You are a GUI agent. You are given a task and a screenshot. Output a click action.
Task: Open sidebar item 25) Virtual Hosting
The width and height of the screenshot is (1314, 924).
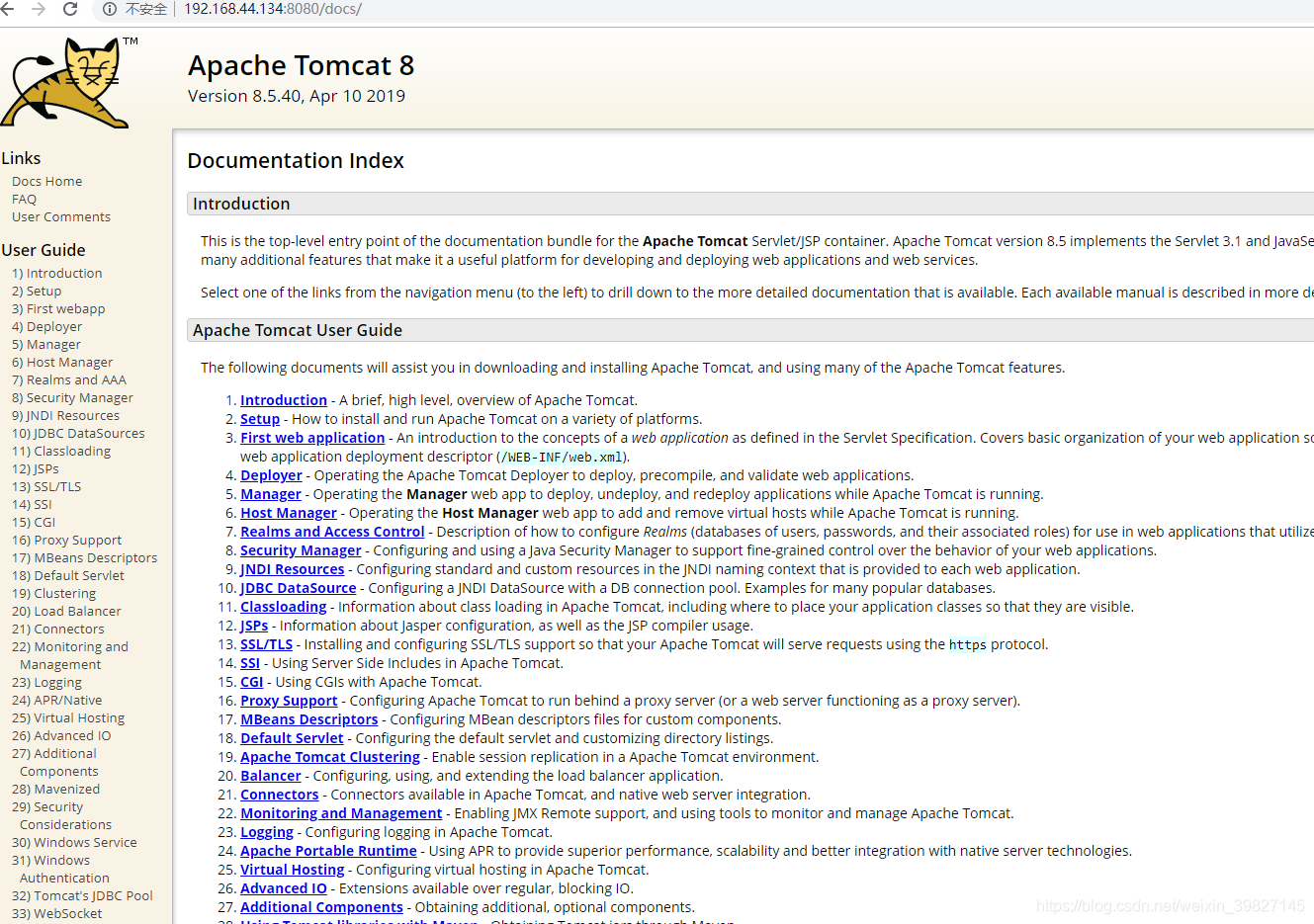(x=68, y=718)
